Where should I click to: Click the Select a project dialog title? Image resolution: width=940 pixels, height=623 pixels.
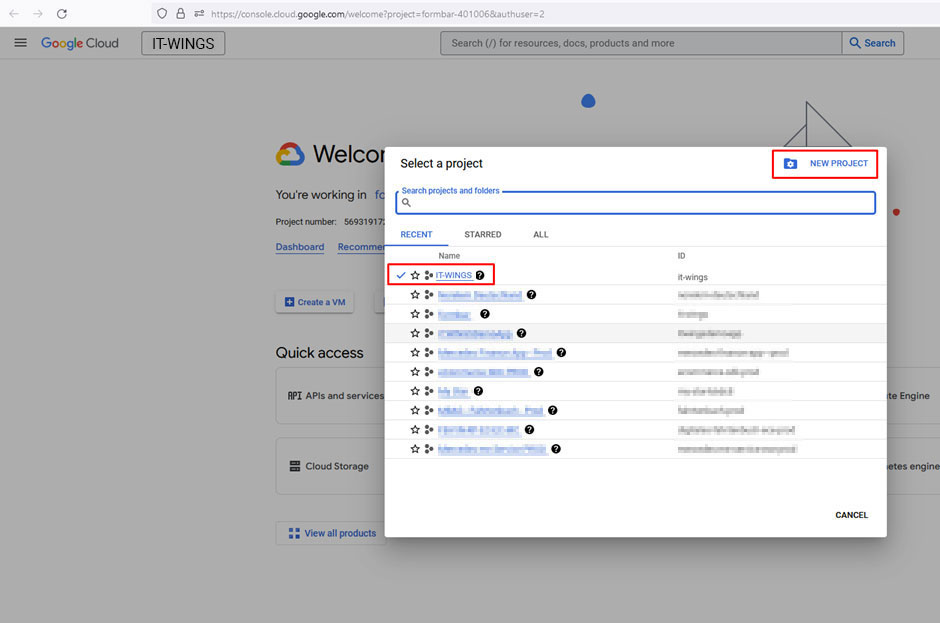441,164
